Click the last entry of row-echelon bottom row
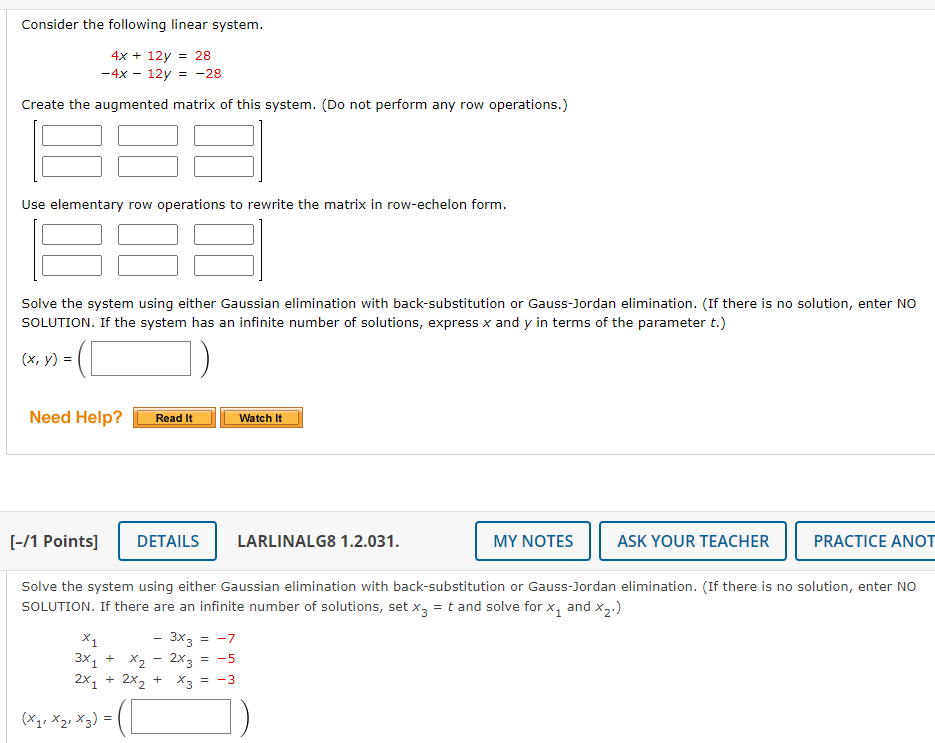935x743 pixels. [223, 265]
